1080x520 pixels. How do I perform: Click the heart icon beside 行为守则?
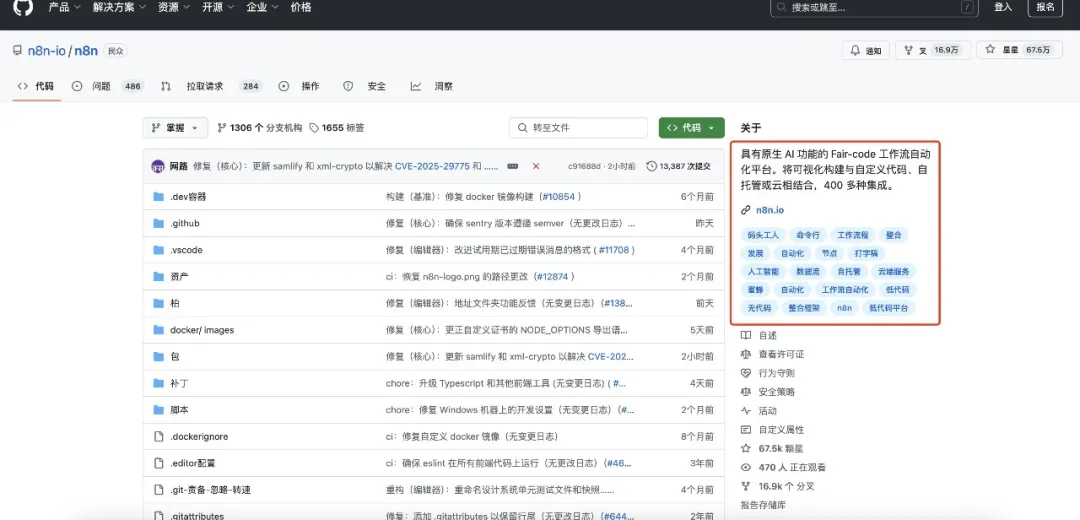(x=745, y=373)
